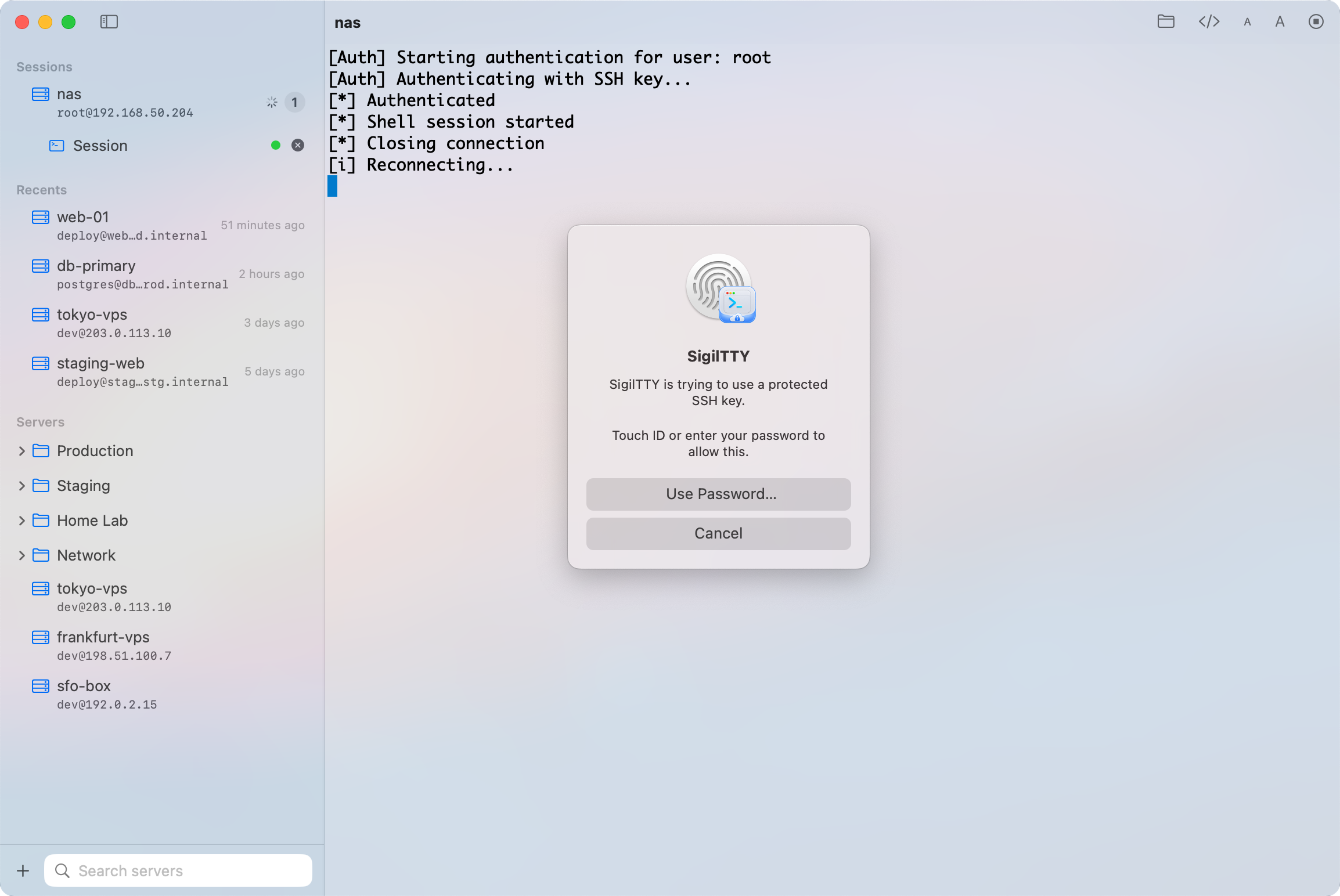Screen dimensions: 1340x896
Task: Select the nas server icon in Sessions
Action: click(x=41, y=95)
